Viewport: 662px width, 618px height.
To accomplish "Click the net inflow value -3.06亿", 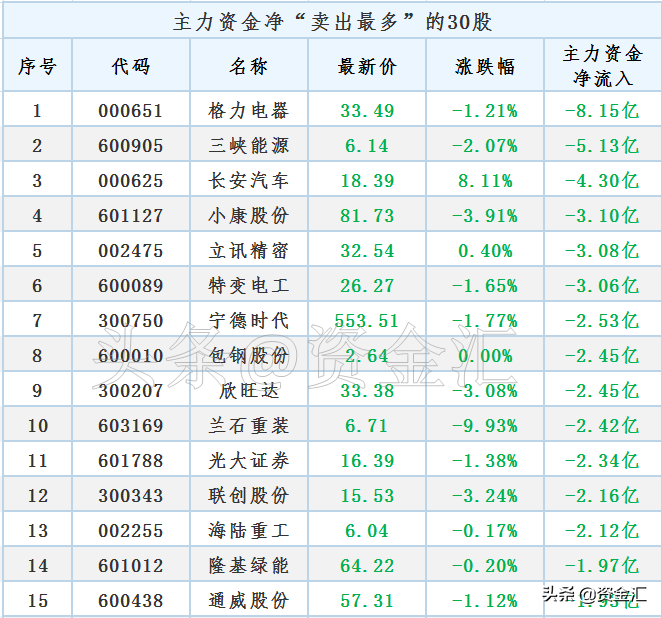I will point(602,286).
